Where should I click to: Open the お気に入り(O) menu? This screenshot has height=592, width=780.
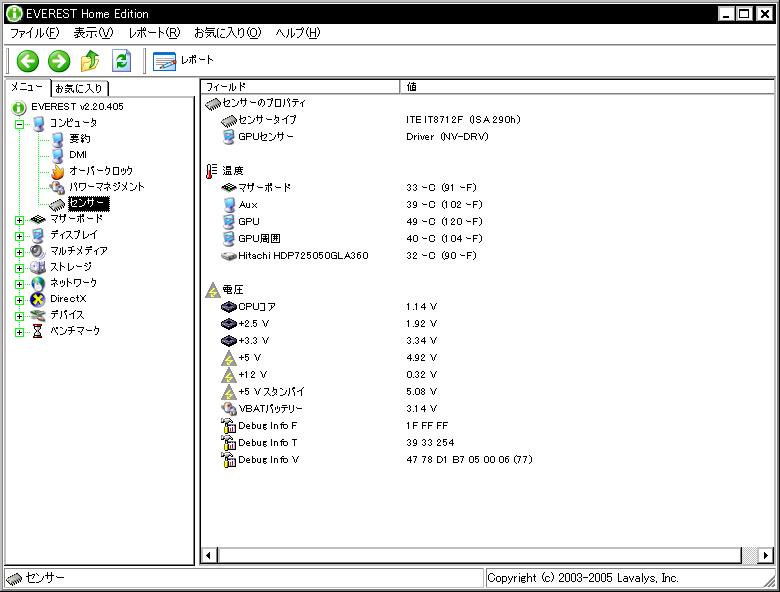tap(227, 33)
